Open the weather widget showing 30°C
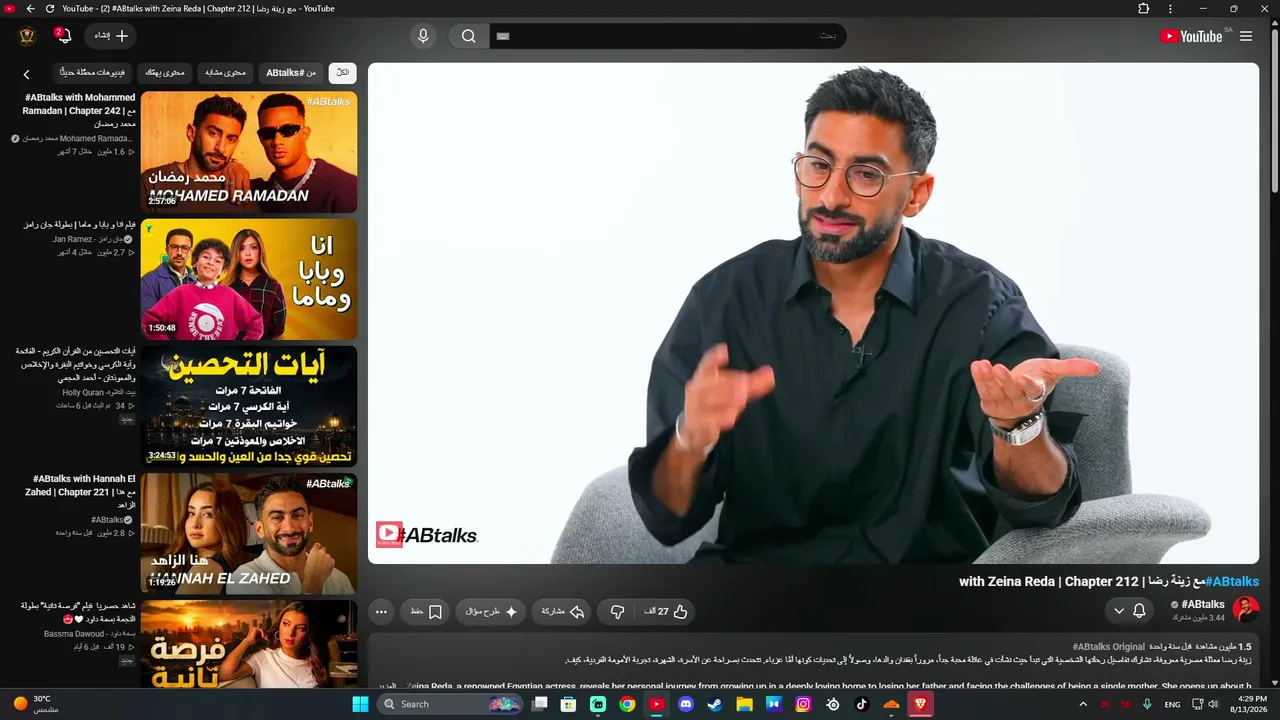Screen dimensions: 1280x720 click(35, 704)
